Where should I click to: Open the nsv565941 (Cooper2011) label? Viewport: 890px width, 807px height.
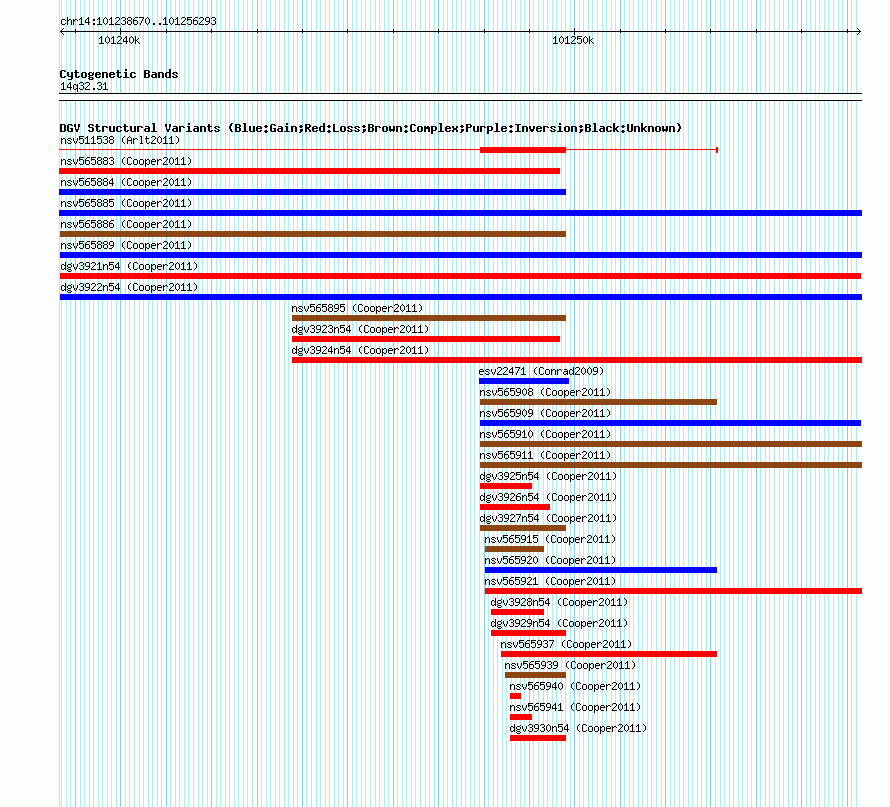(575, 707)
